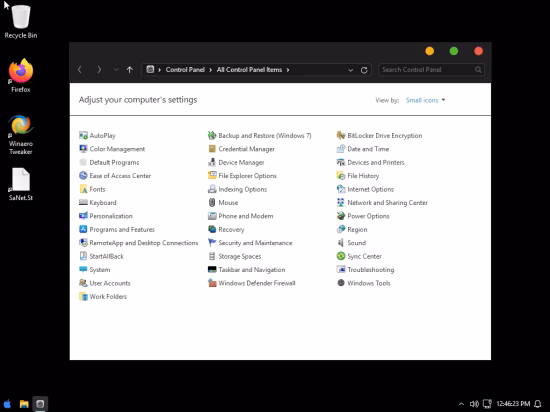Click the Keyboard icon

[83, 203]
